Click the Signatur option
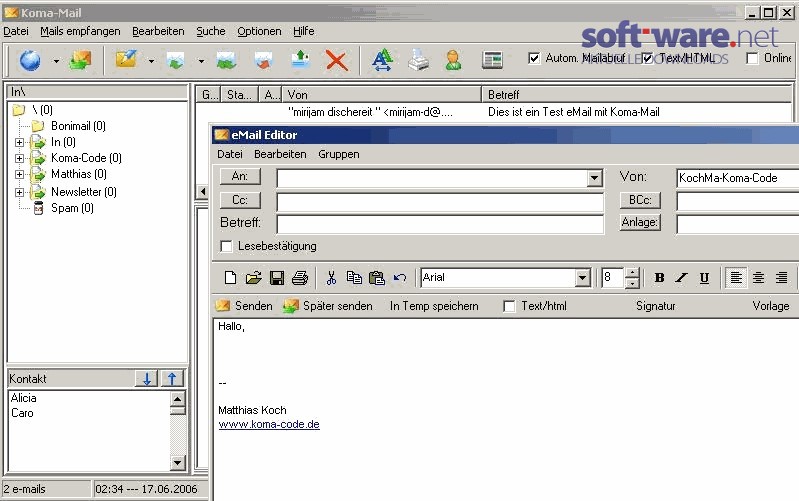This screenshot has width=799, height=501. [655, 306]
